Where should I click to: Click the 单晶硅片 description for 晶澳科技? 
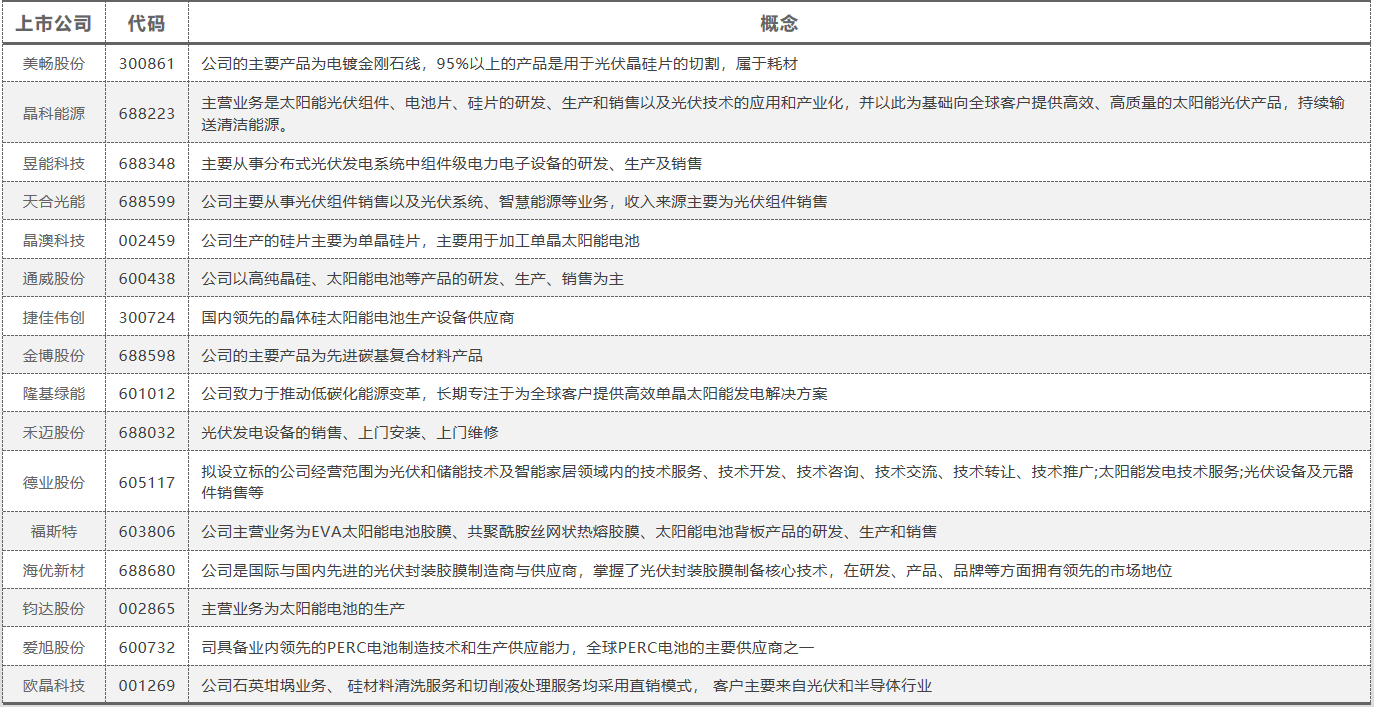pyautogui.click(x=420, y=241)
